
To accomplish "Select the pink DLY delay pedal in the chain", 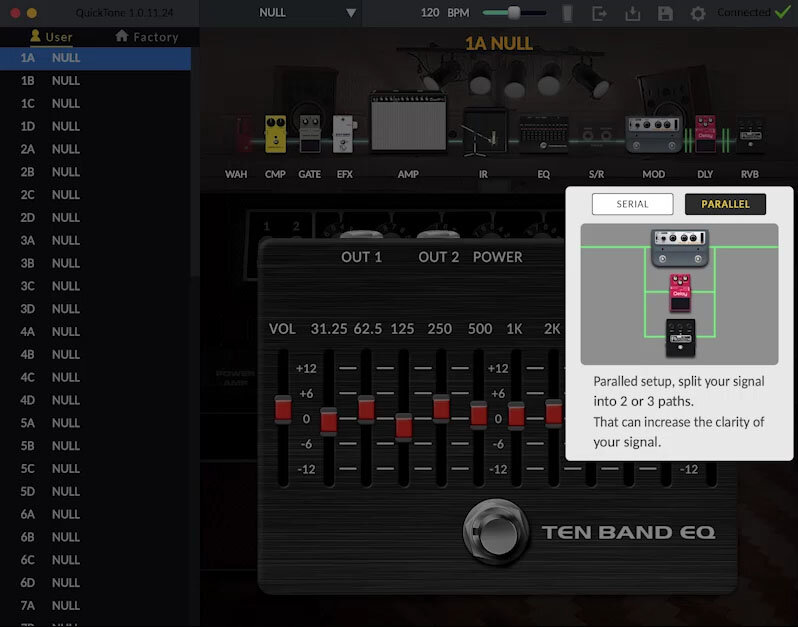I will (x=705, y=134).
